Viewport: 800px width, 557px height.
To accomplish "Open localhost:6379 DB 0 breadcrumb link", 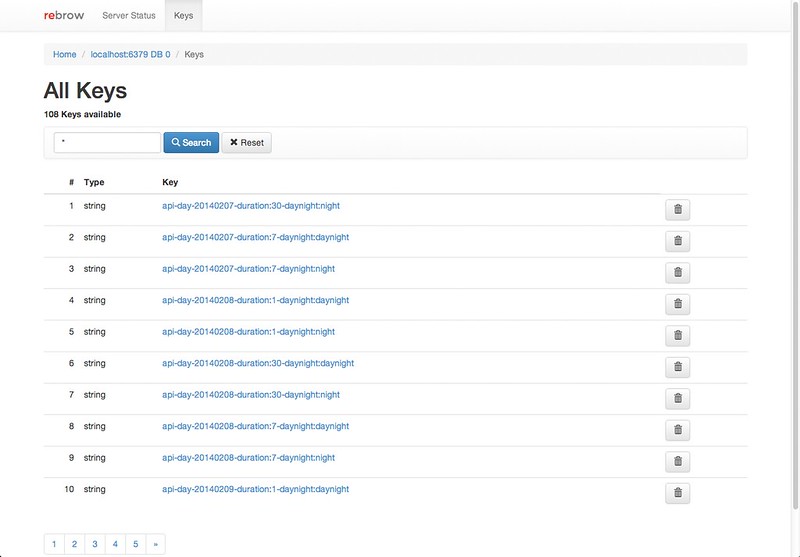I will coord(131,54).
